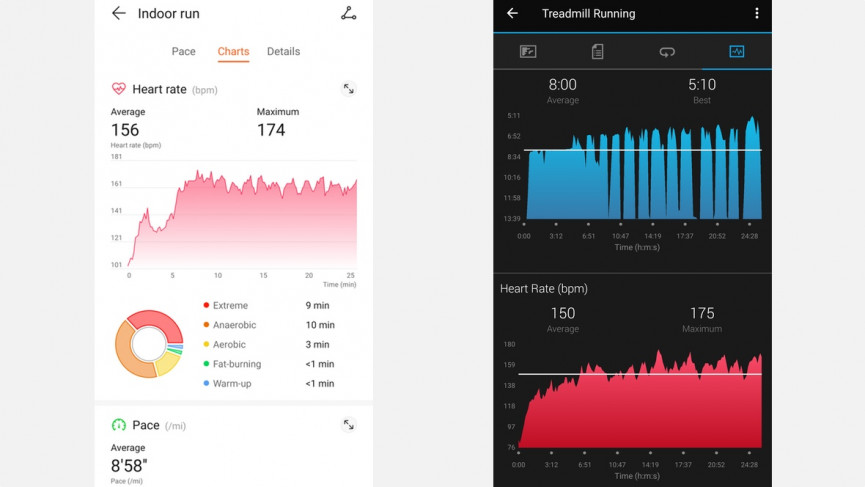
Task: Go back from Indoor run screen
Action: click(119, 13)
